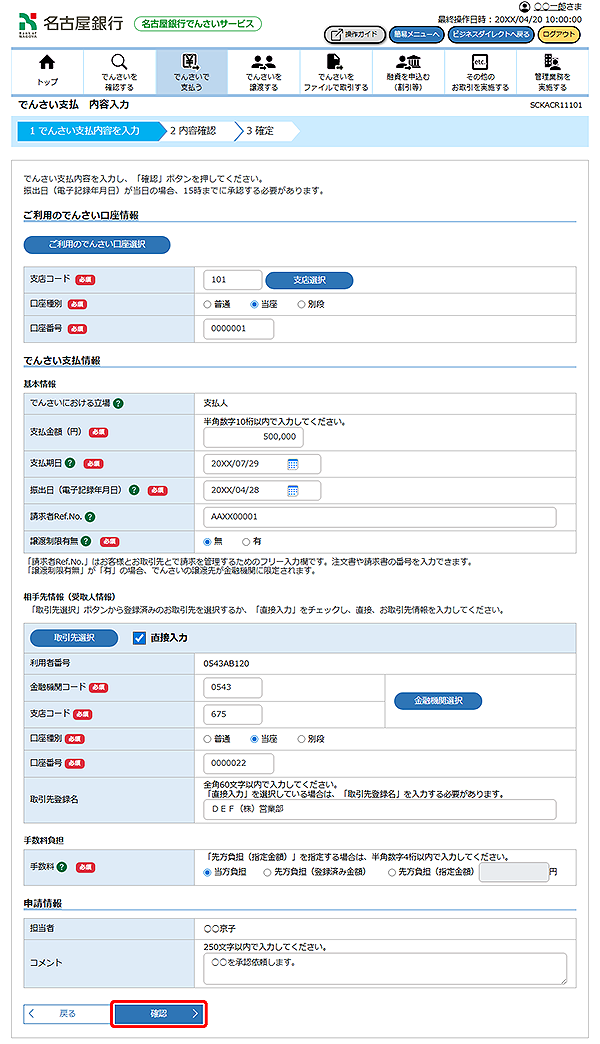
Task: Open 管理業務を実施する icon
Action: (x=551, y=63)
